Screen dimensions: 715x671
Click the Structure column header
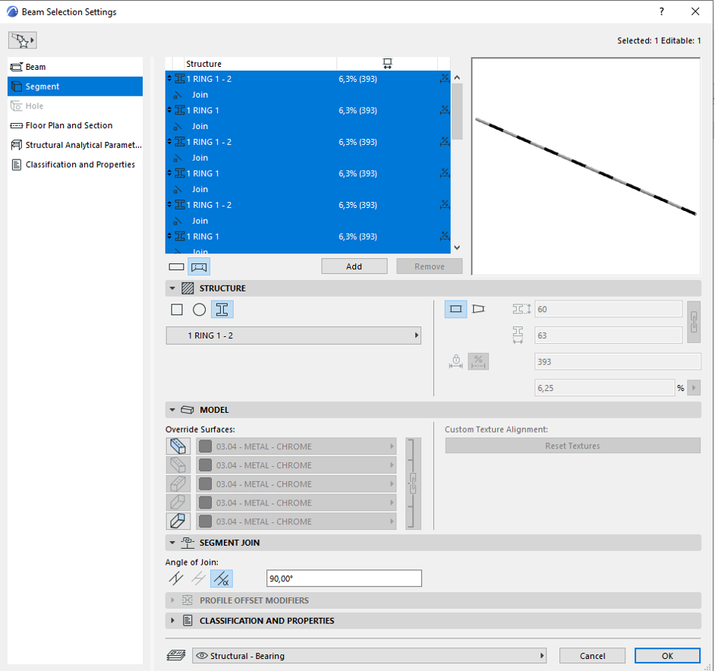pyautogui.click(x=260, y=64)
